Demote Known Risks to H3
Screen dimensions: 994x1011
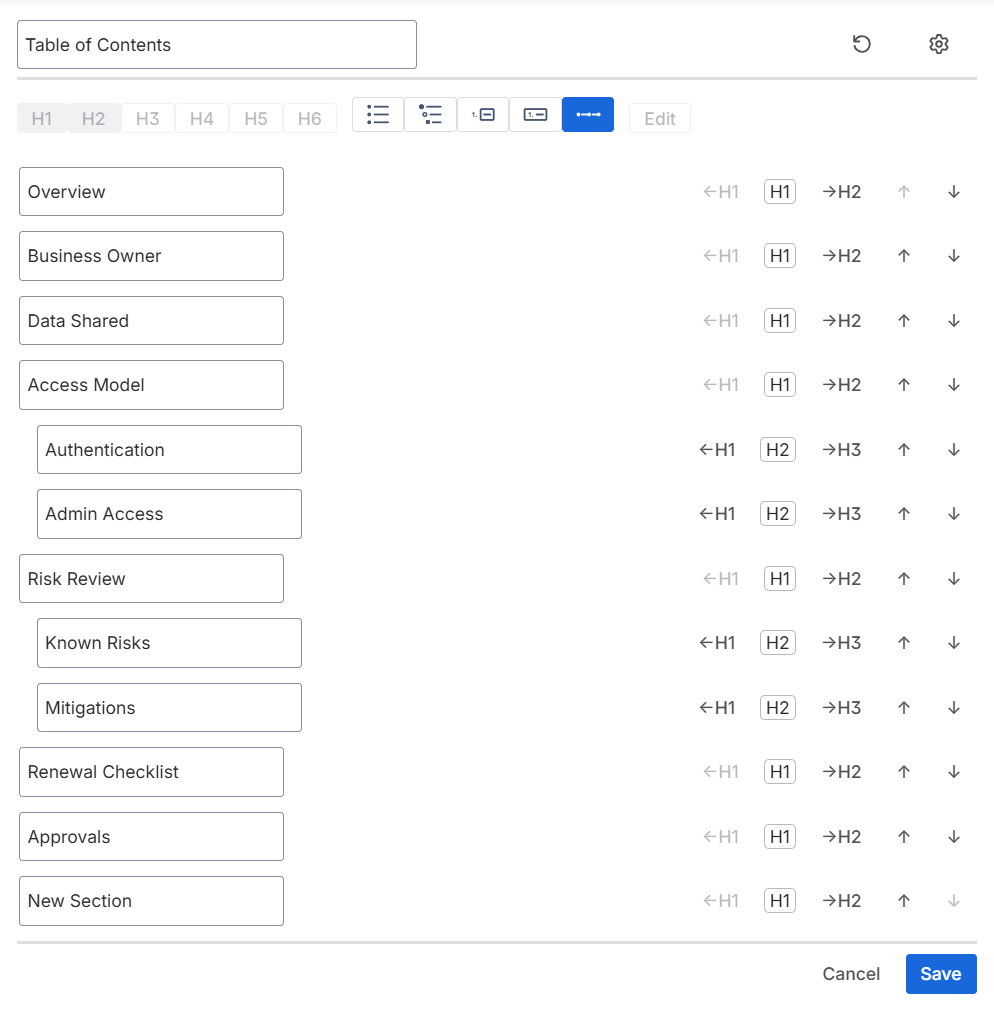click(842, 643)
